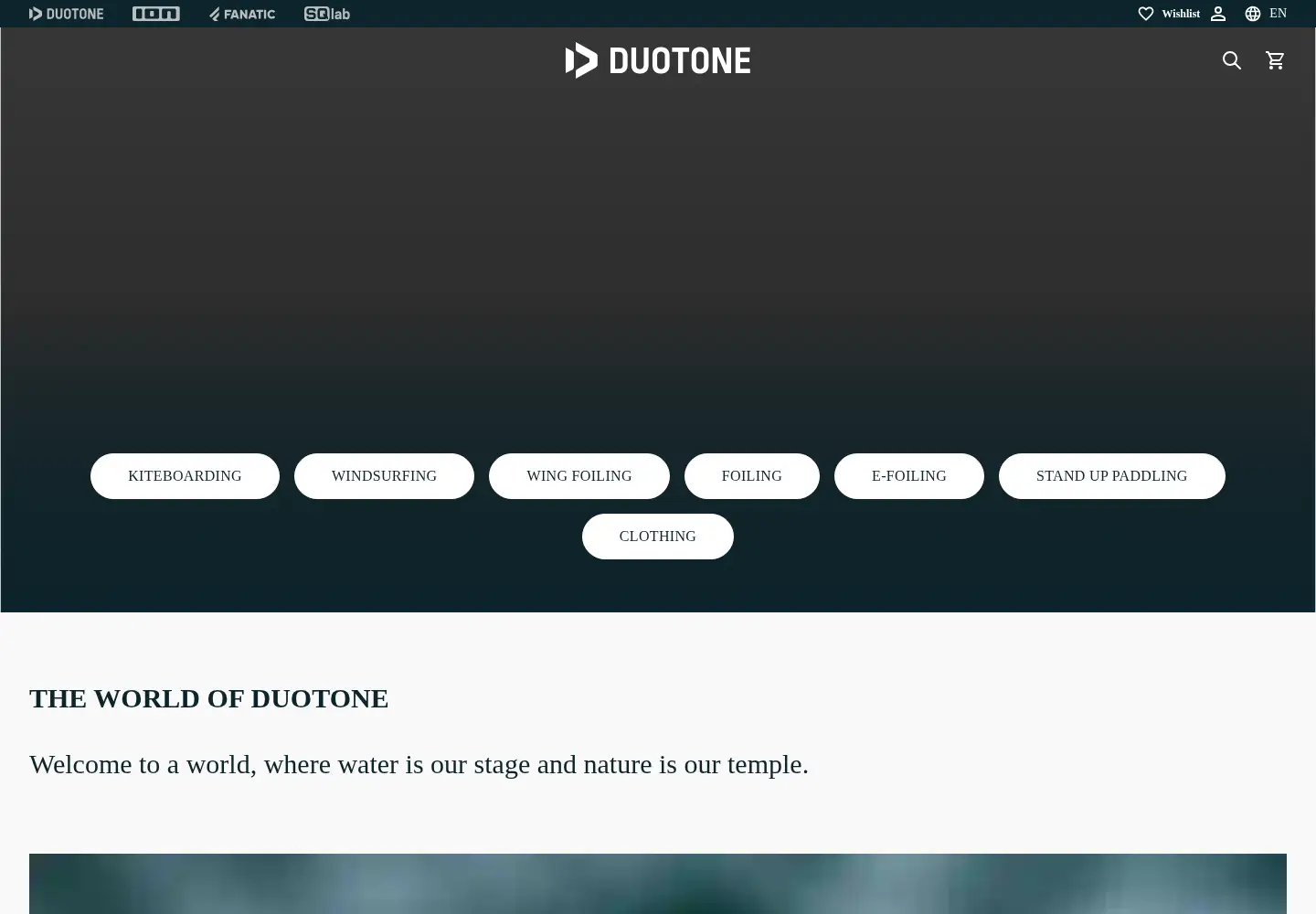Open the search magnifier icon
The height and width of the screenshot is (914, 1316).
1232,60
